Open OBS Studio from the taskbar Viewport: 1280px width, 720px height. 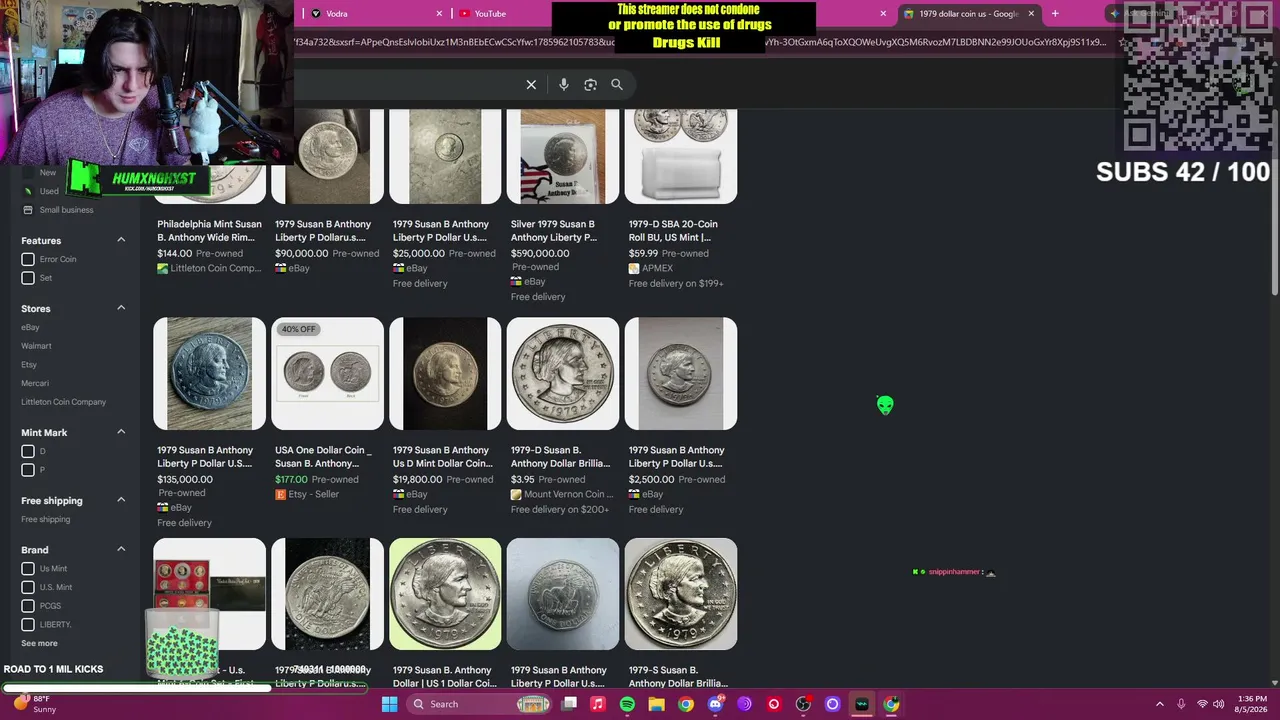coord(803,704)
